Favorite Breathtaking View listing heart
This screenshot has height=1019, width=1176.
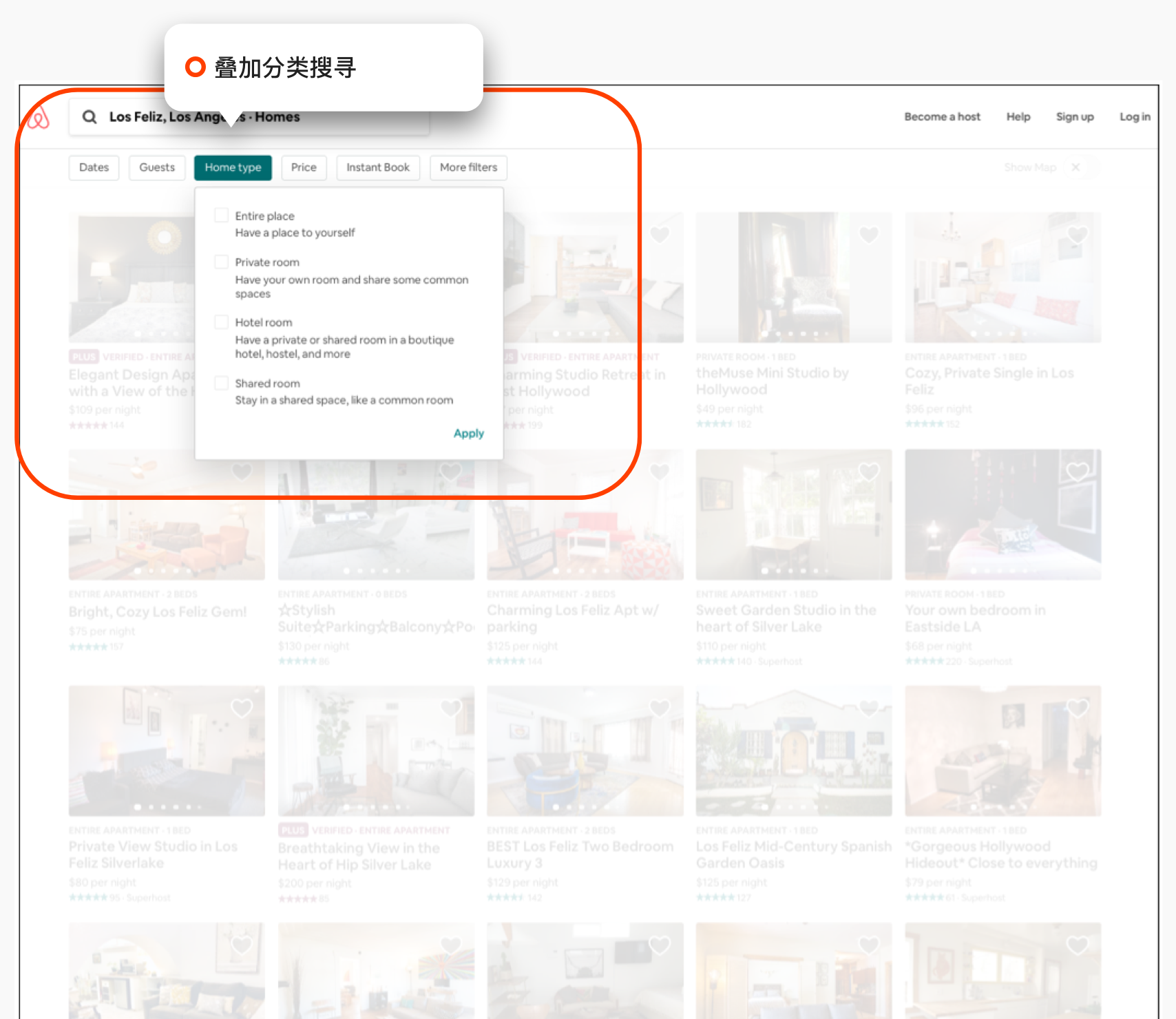[451, 708]
